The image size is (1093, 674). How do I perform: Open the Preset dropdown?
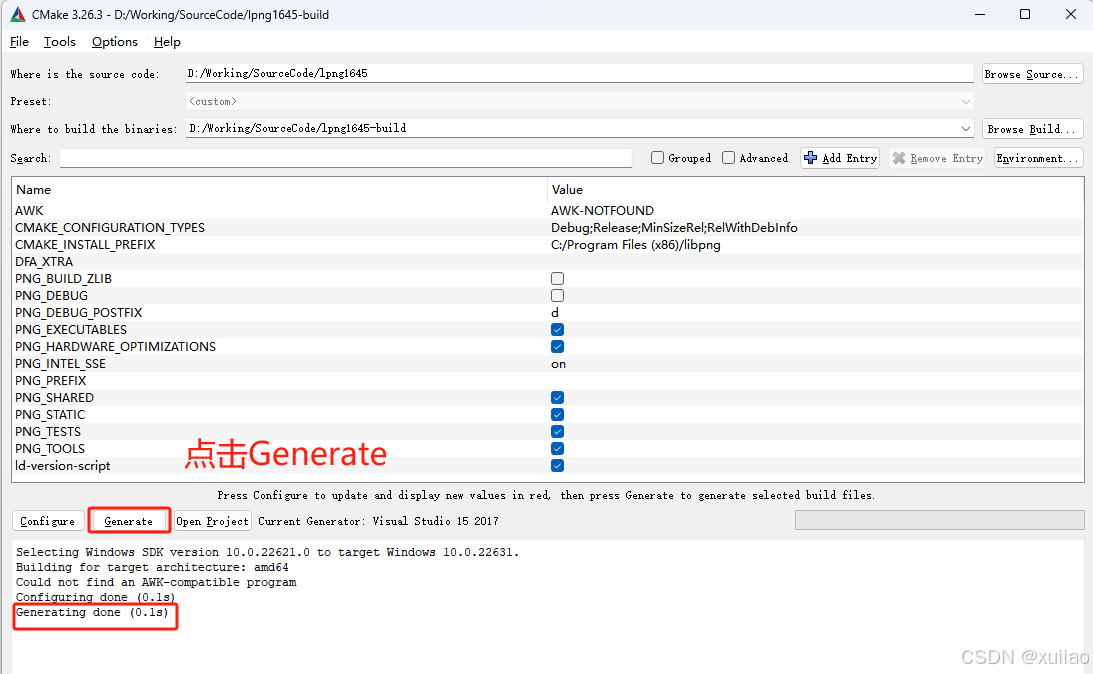(x=966, y=101)
